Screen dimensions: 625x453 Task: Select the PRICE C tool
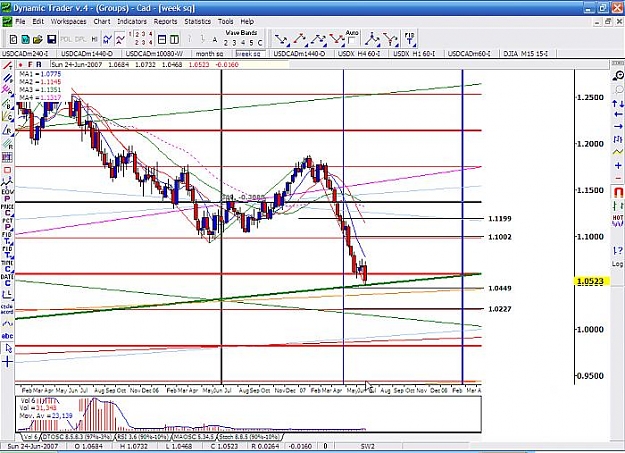[7, 210]
